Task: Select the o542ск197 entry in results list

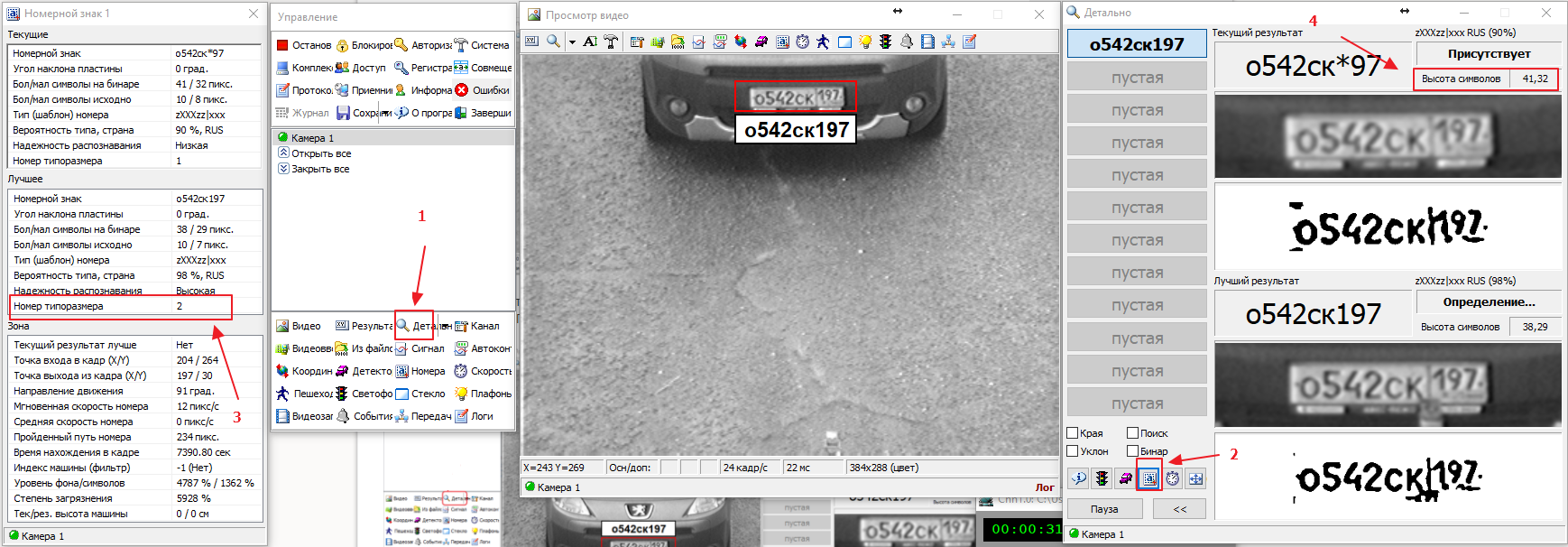Action: click(x=1137, y=44)
